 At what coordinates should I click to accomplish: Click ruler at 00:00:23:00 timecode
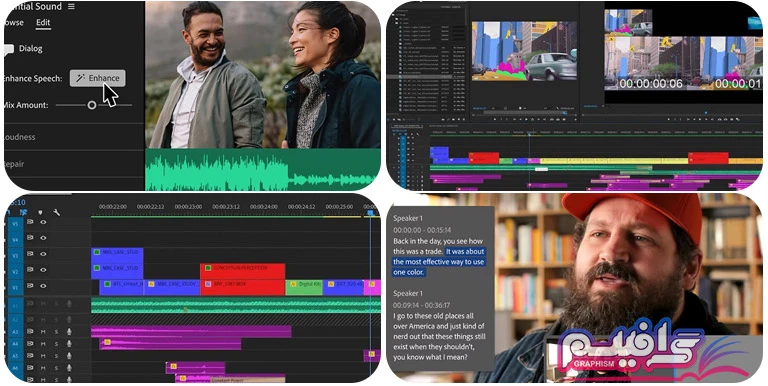click(188, 207)
